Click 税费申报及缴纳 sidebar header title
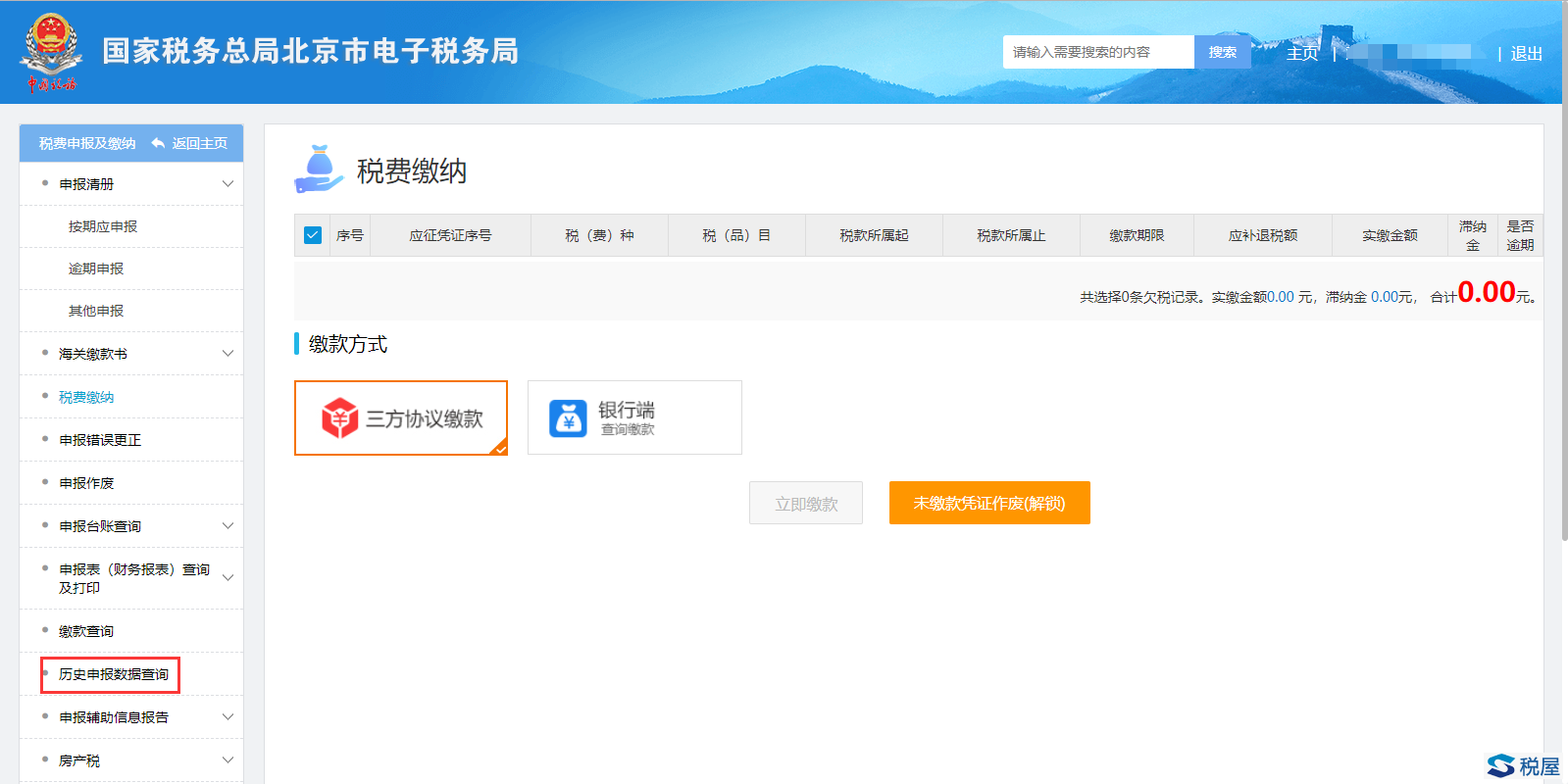The image size is (1568, 784). click(87, 143)
